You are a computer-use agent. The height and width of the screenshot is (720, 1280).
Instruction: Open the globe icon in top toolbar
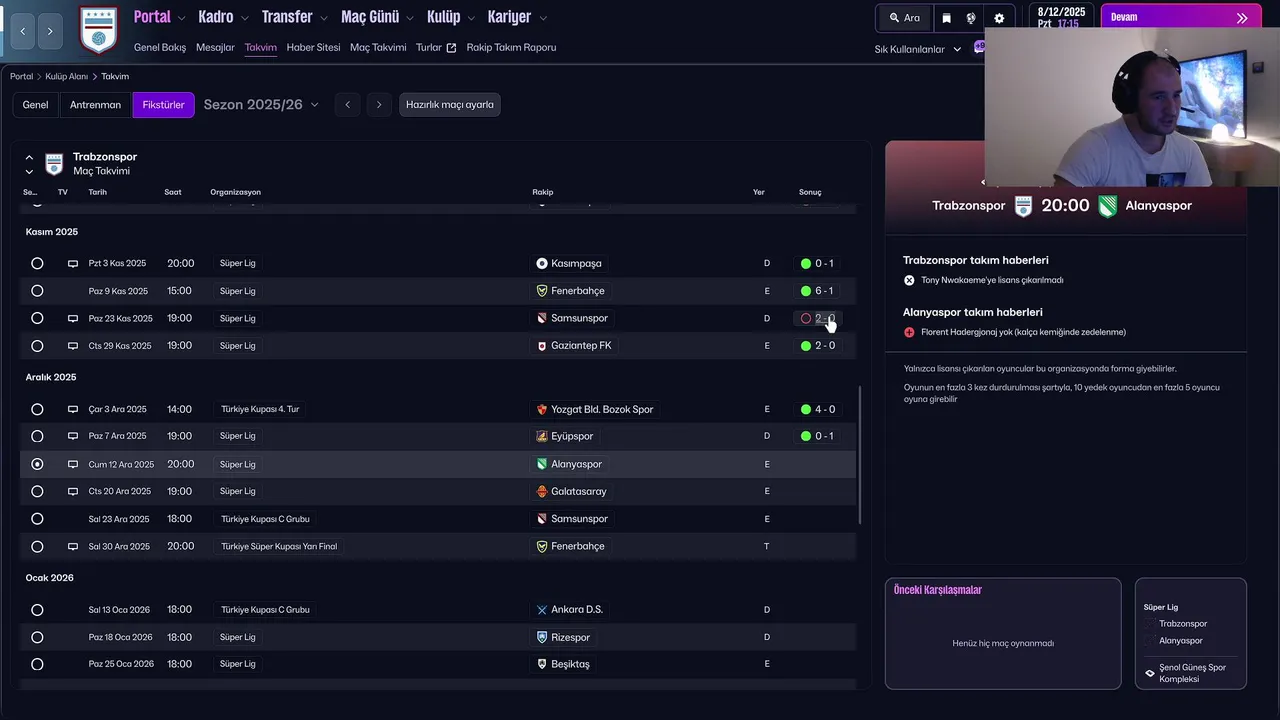click(x=971, y=18)
